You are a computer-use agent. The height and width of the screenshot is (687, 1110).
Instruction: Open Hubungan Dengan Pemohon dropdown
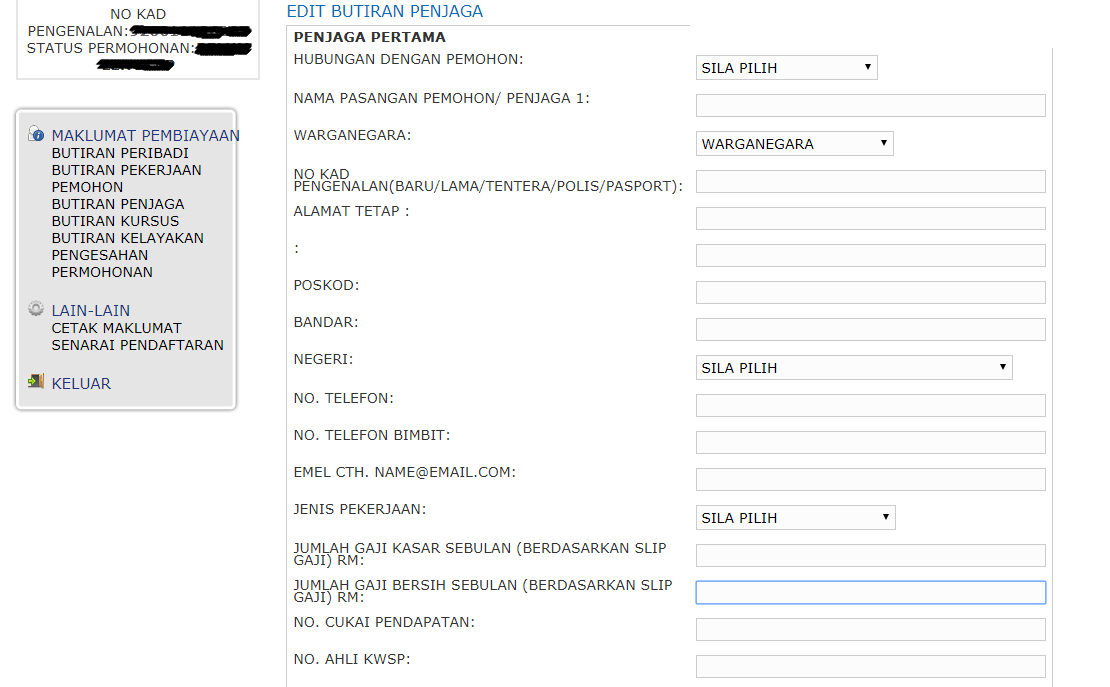pos(786,67)
